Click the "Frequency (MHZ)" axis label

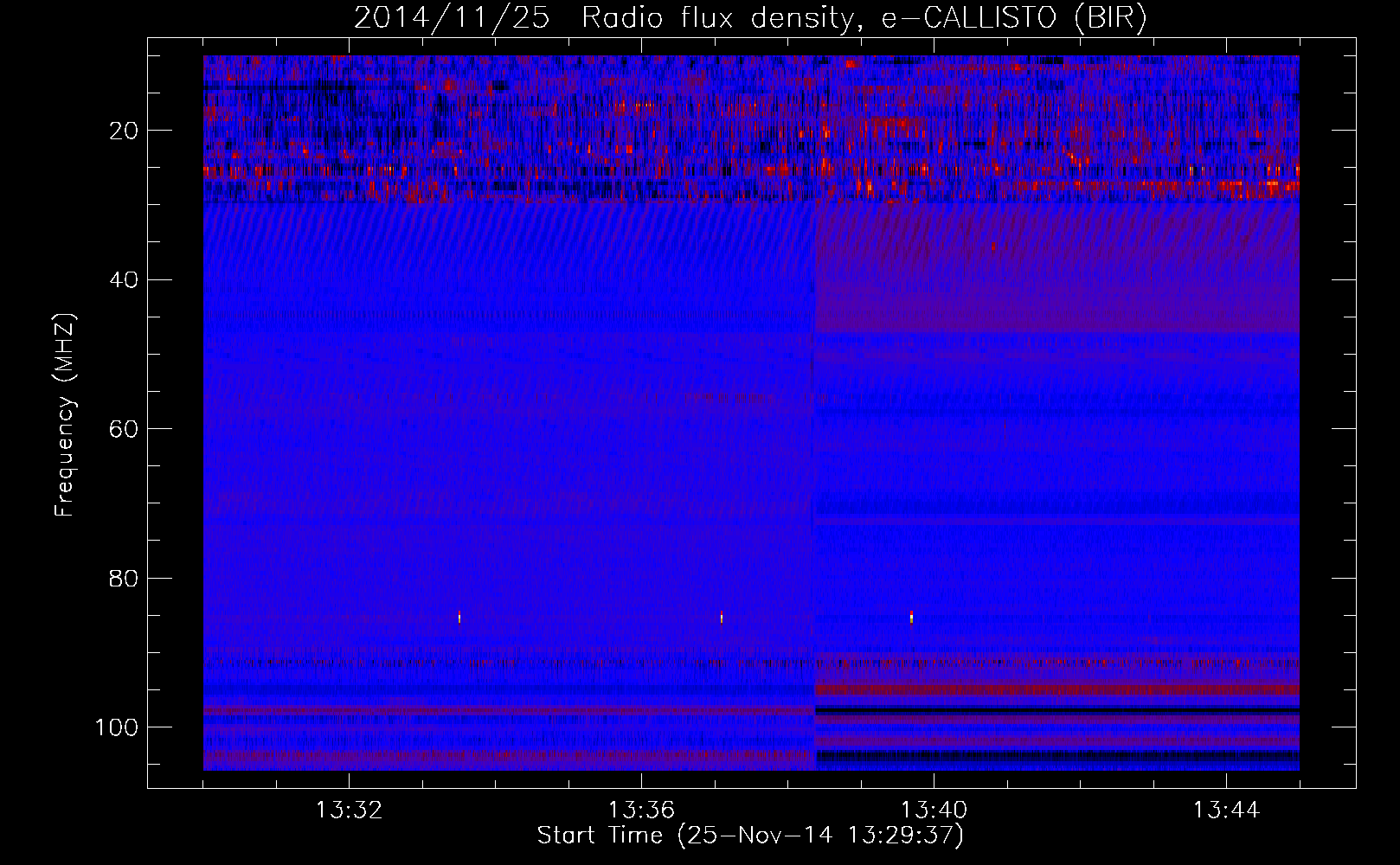click(x=65, y=414)
